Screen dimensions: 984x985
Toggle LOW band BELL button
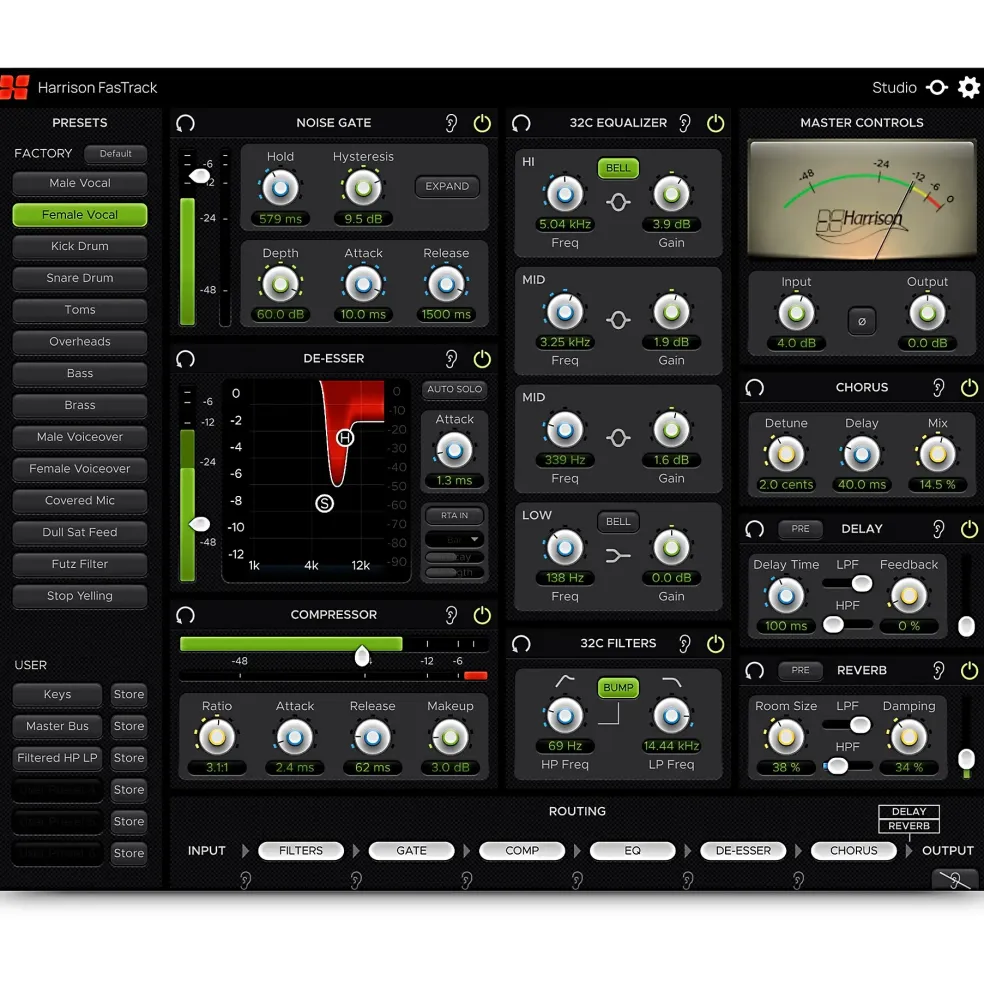point(618,521)
